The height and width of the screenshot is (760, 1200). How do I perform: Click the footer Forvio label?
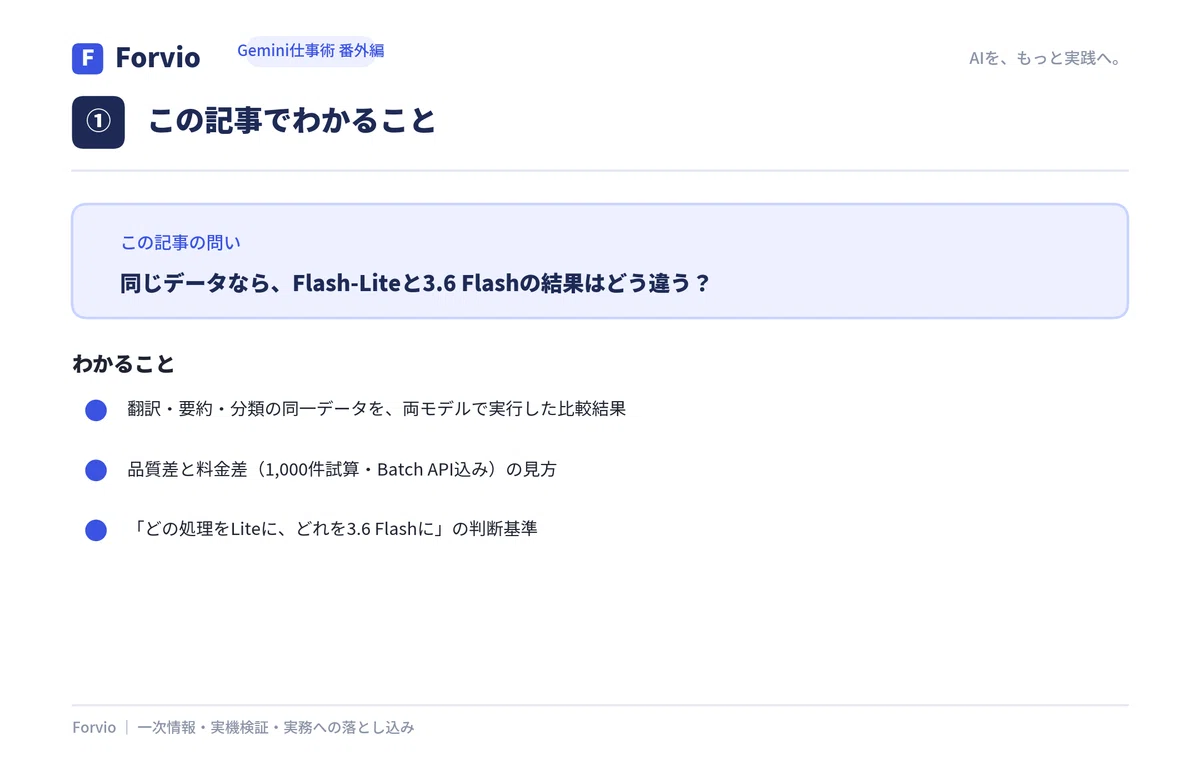[x=94, y=728]
